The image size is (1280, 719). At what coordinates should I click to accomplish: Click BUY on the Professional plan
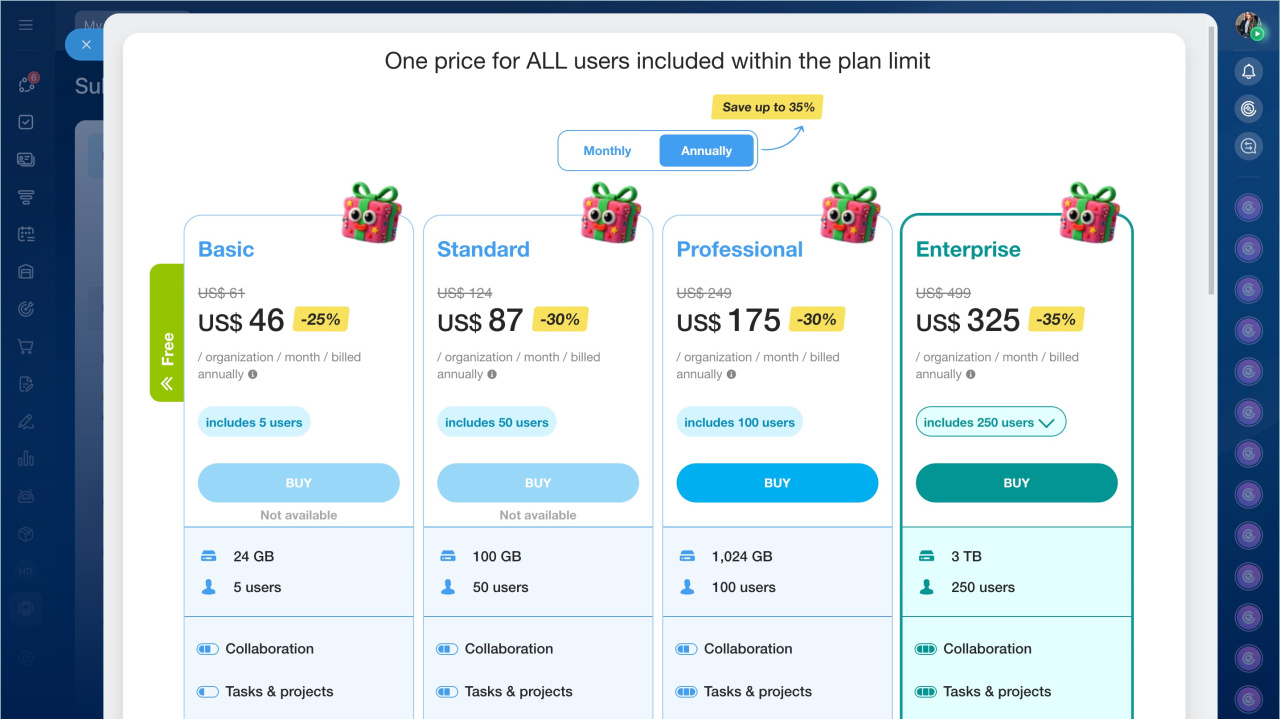click(777, 483)
